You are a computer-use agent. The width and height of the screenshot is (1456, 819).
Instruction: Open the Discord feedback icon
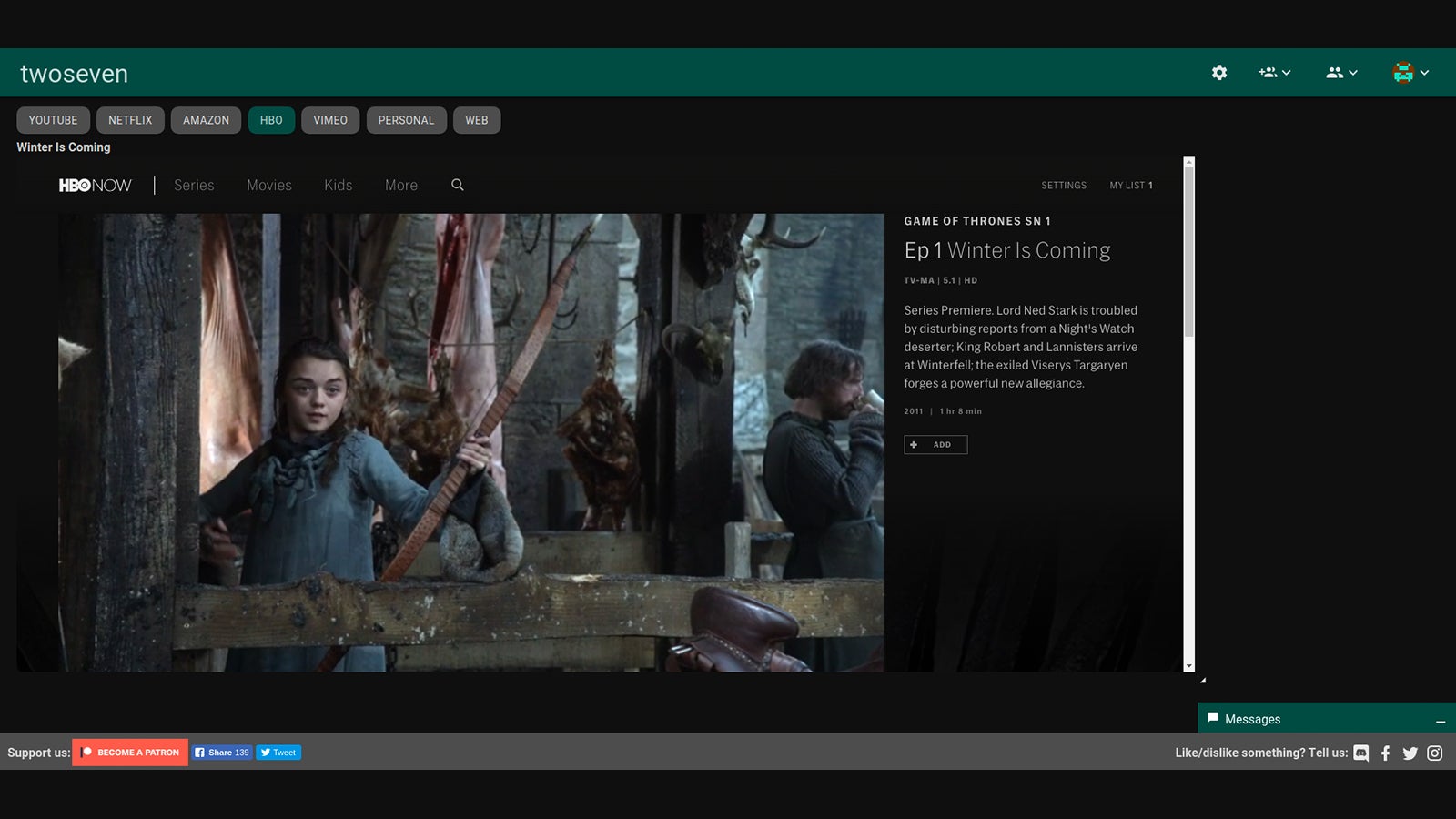(x=1361, y=753)
